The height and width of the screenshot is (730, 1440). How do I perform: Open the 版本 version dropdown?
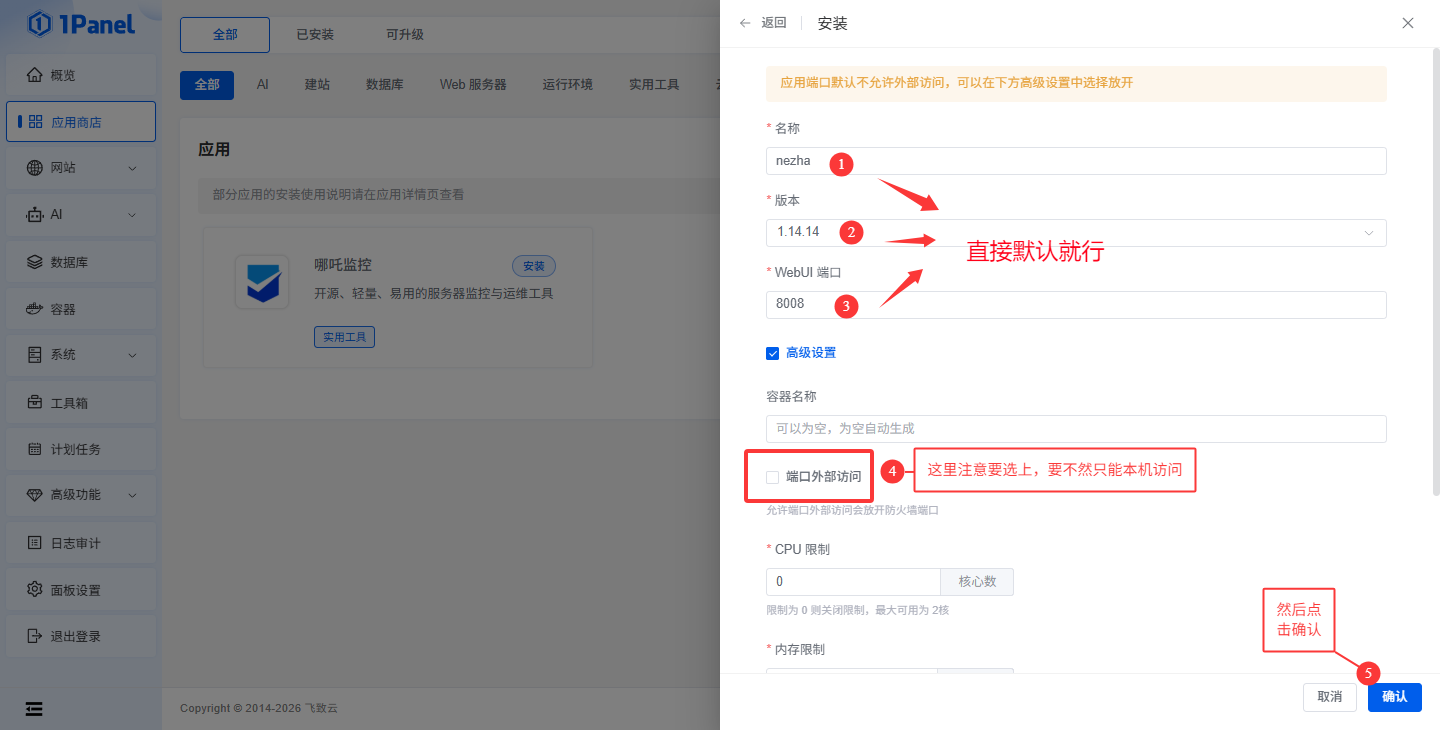1076,232
